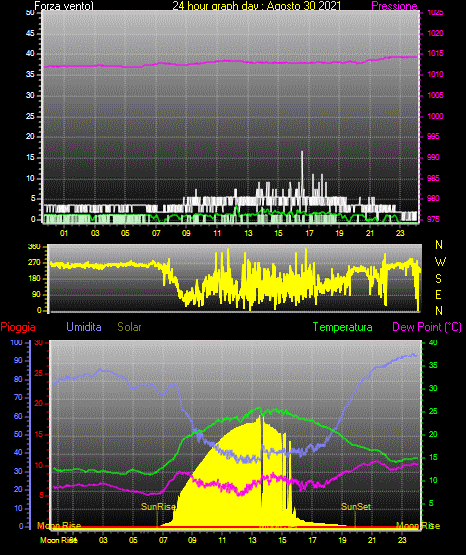Click the SunRise marker label

[x=158, y=507]
